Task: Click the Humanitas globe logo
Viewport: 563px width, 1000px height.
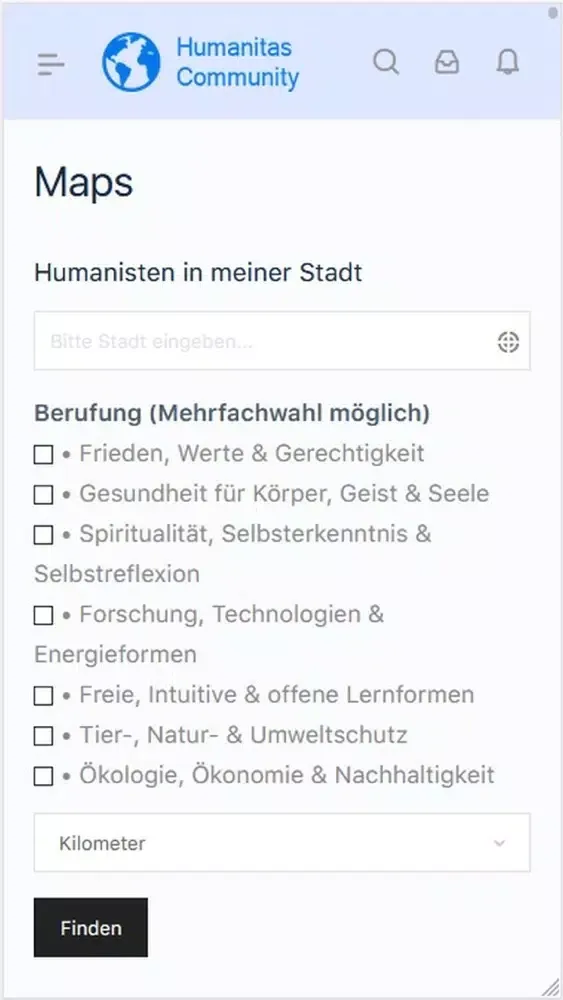Action: (131, 62)
